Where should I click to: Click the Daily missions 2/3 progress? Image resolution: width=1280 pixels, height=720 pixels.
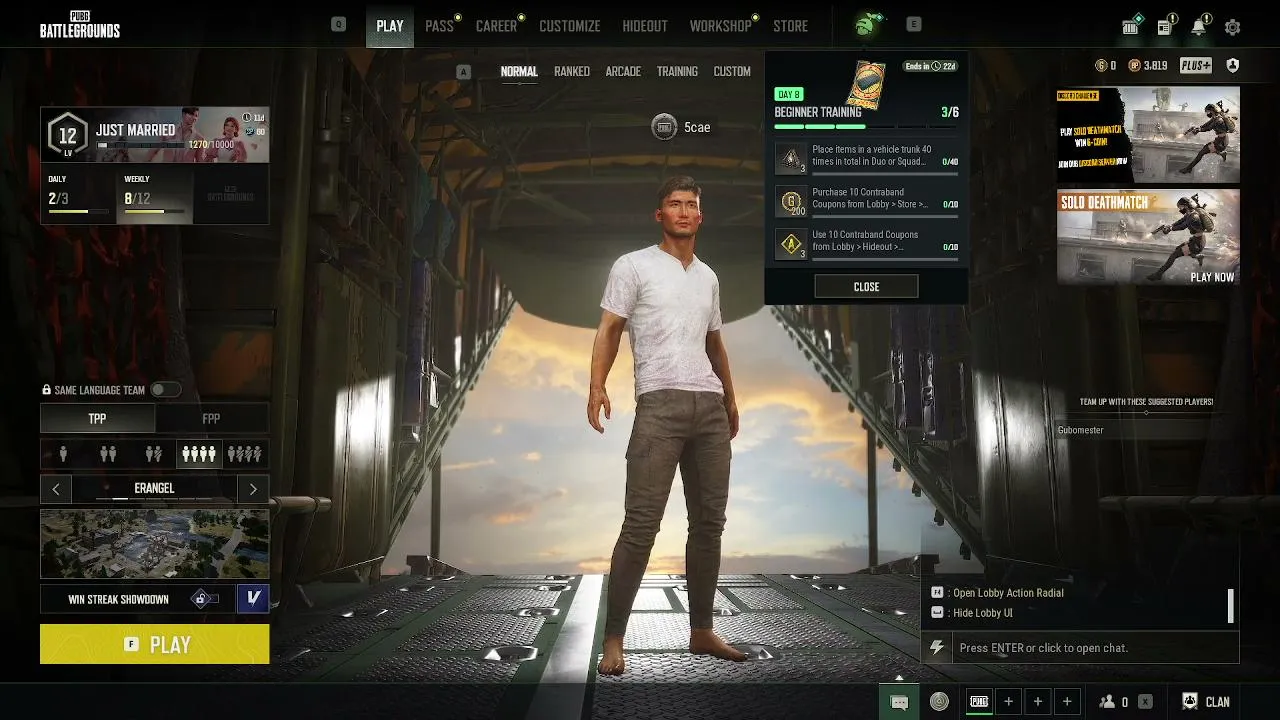pos(78,195)
